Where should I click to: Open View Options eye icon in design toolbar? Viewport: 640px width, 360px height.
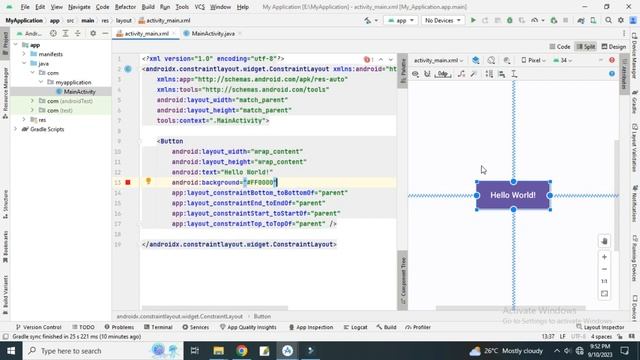point(415,74)
